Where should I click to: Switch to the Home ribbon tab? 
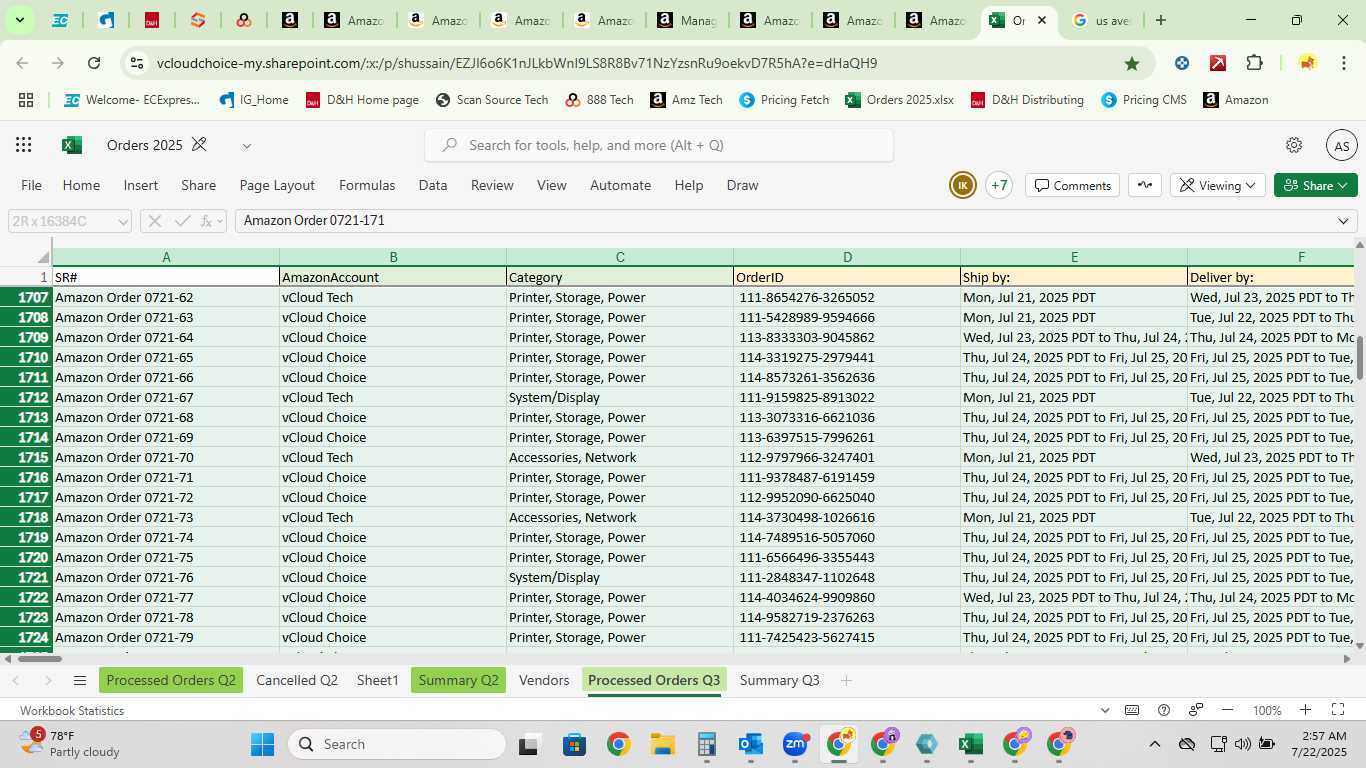click(x=81, y=185)
